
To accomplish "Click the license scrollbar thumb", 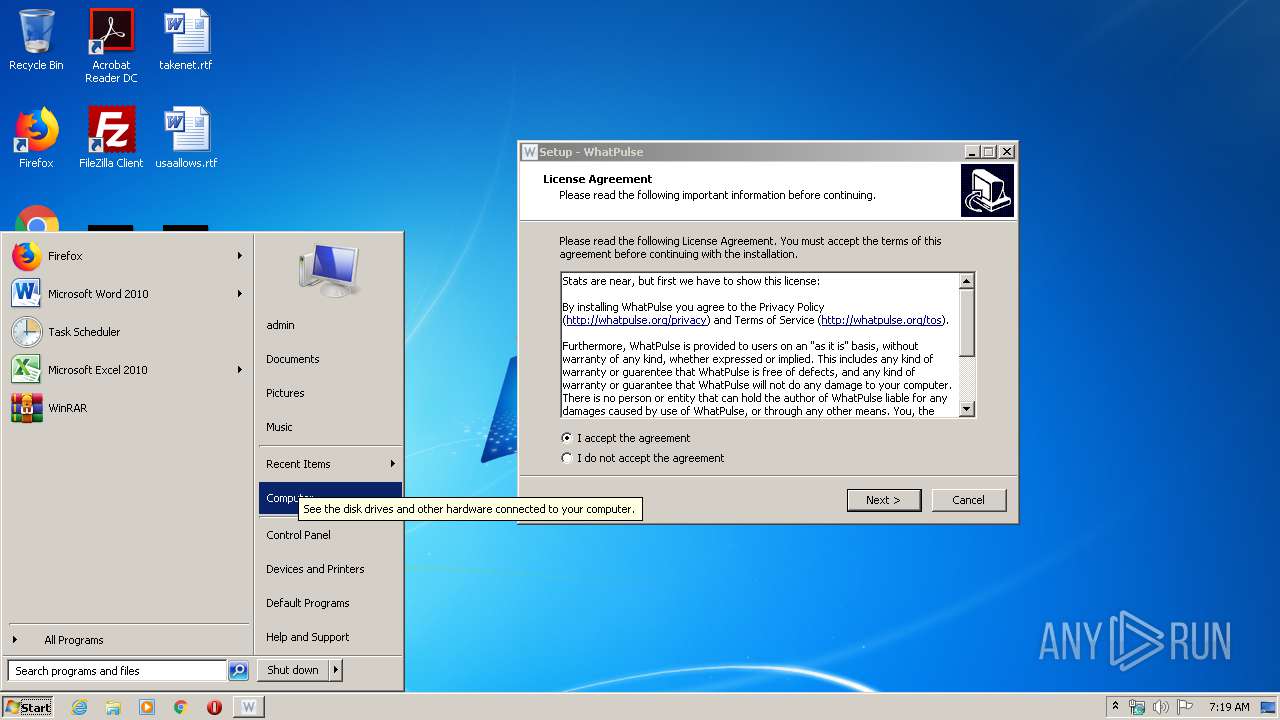I will point(966,322).
